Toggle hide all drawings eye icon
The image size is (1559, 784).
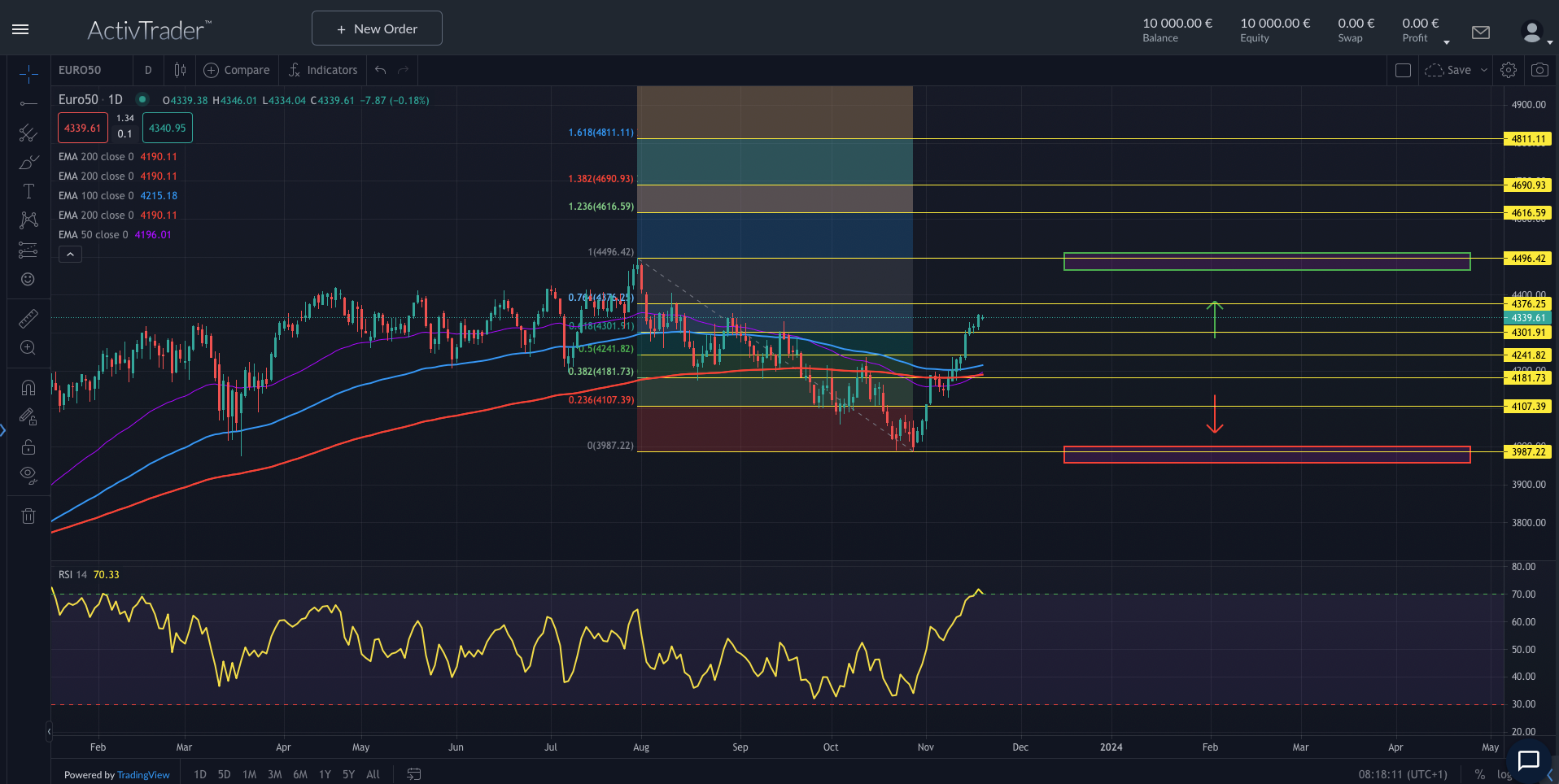(x=28, y=475)
